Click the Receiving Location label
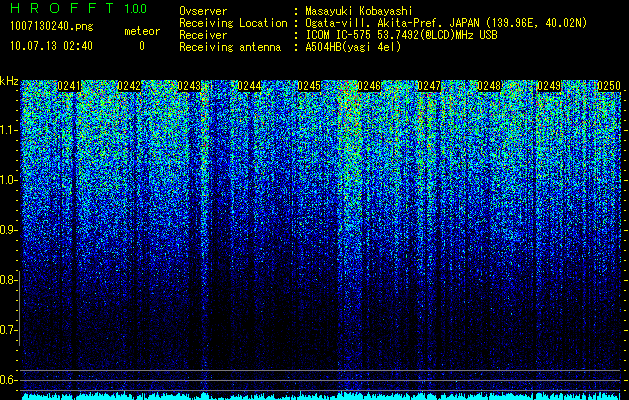Viewport: 629px width, 400px height. [233, 23]
